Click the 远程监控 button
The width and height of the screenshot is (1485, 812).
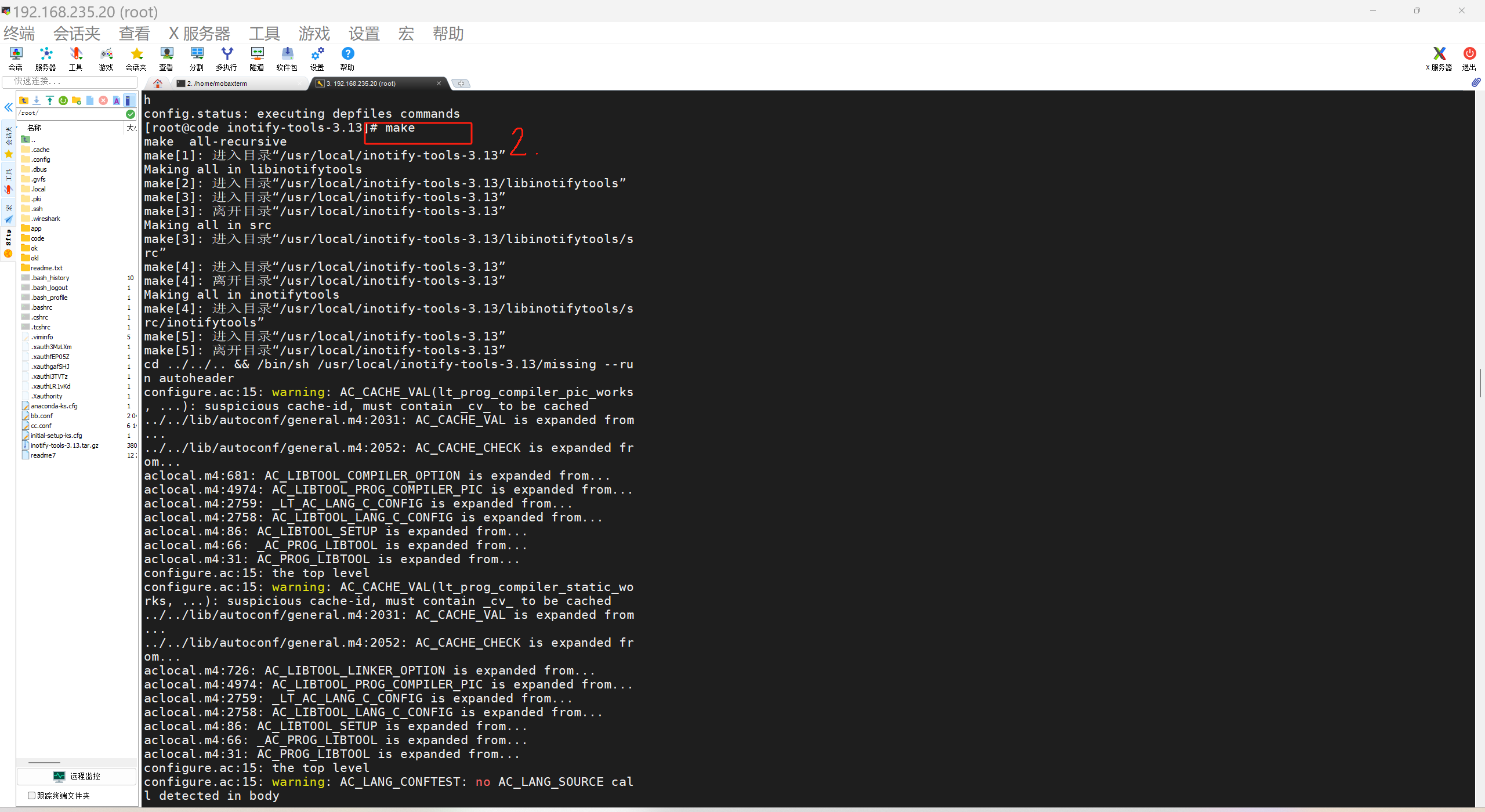(x=77, y=776)
